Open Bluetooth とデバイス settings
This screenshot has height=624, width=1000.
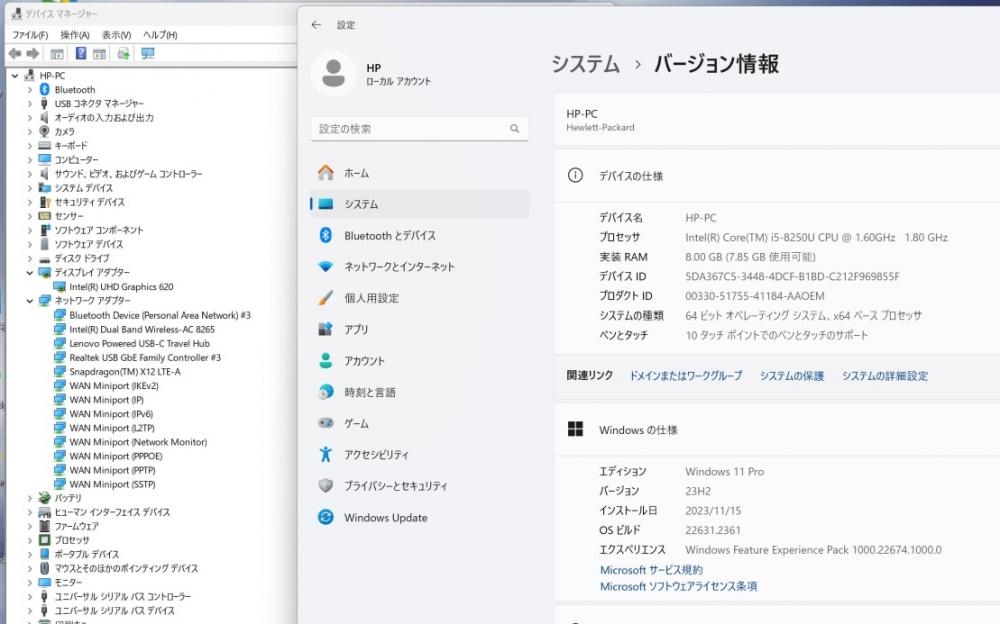point(420,235)
